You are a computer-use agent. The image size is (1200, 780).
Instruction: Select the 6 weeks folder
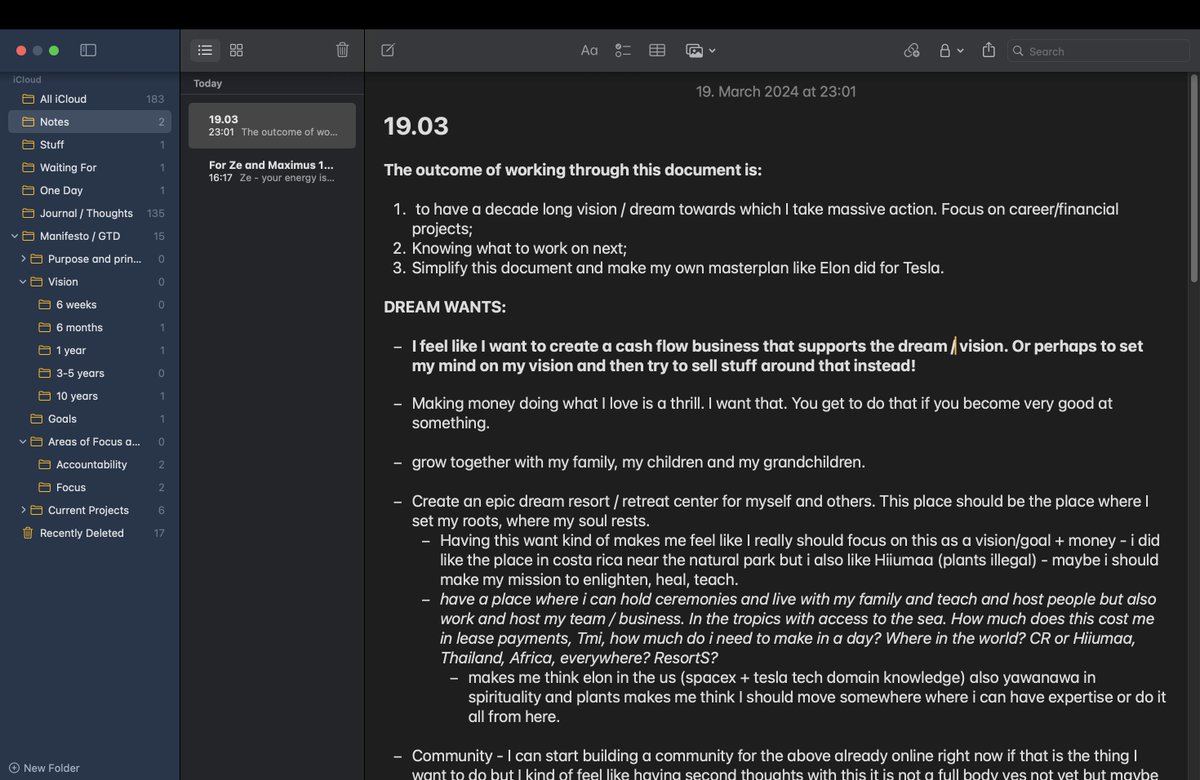tap(90, 305)
